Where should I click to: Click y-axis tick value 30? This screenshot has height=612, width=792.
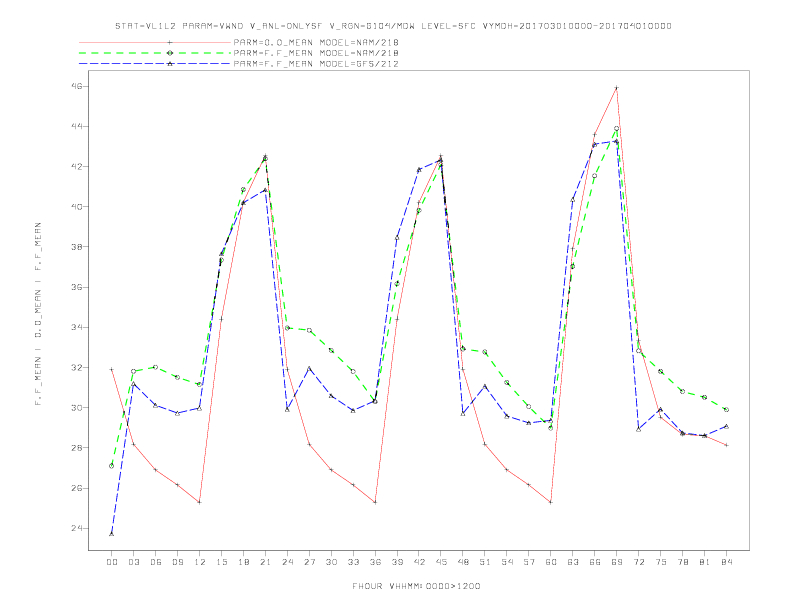coord(77,407)
